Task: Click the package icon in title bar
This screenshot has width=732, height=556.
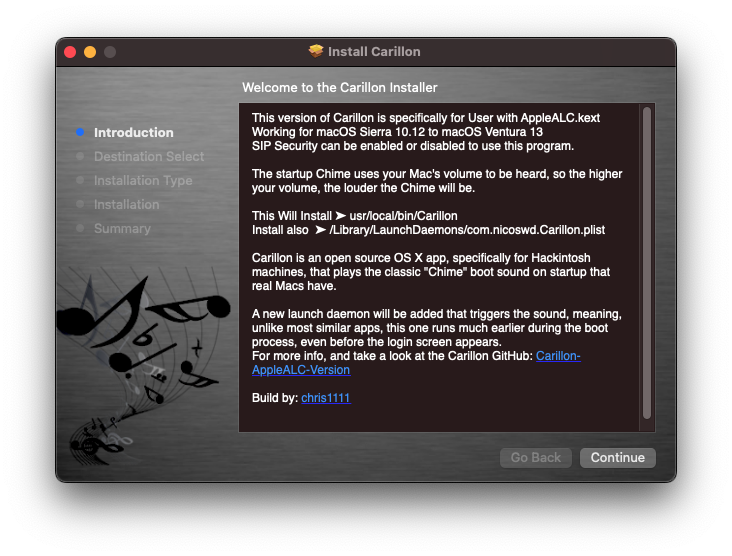Action: tap(316, 51)
